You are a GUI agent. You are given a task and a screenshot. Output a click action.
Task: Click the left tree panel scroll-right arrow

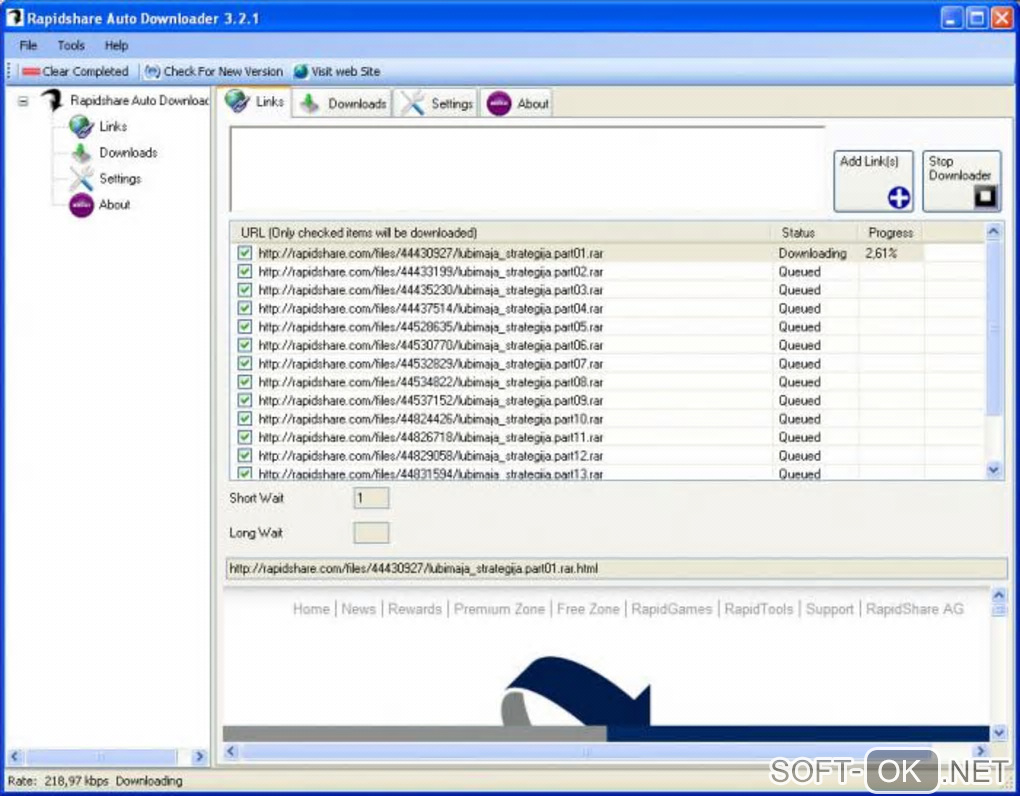[x=199, y=756]
